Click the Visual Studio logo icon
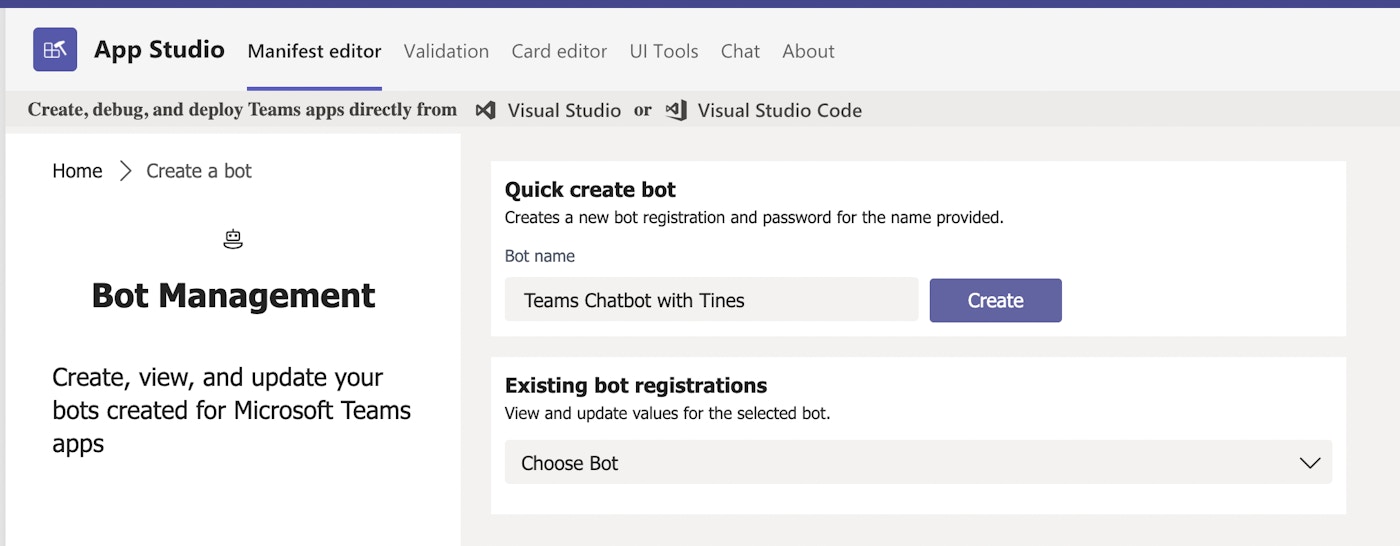The image size is (1400, 546). [485, 111]
